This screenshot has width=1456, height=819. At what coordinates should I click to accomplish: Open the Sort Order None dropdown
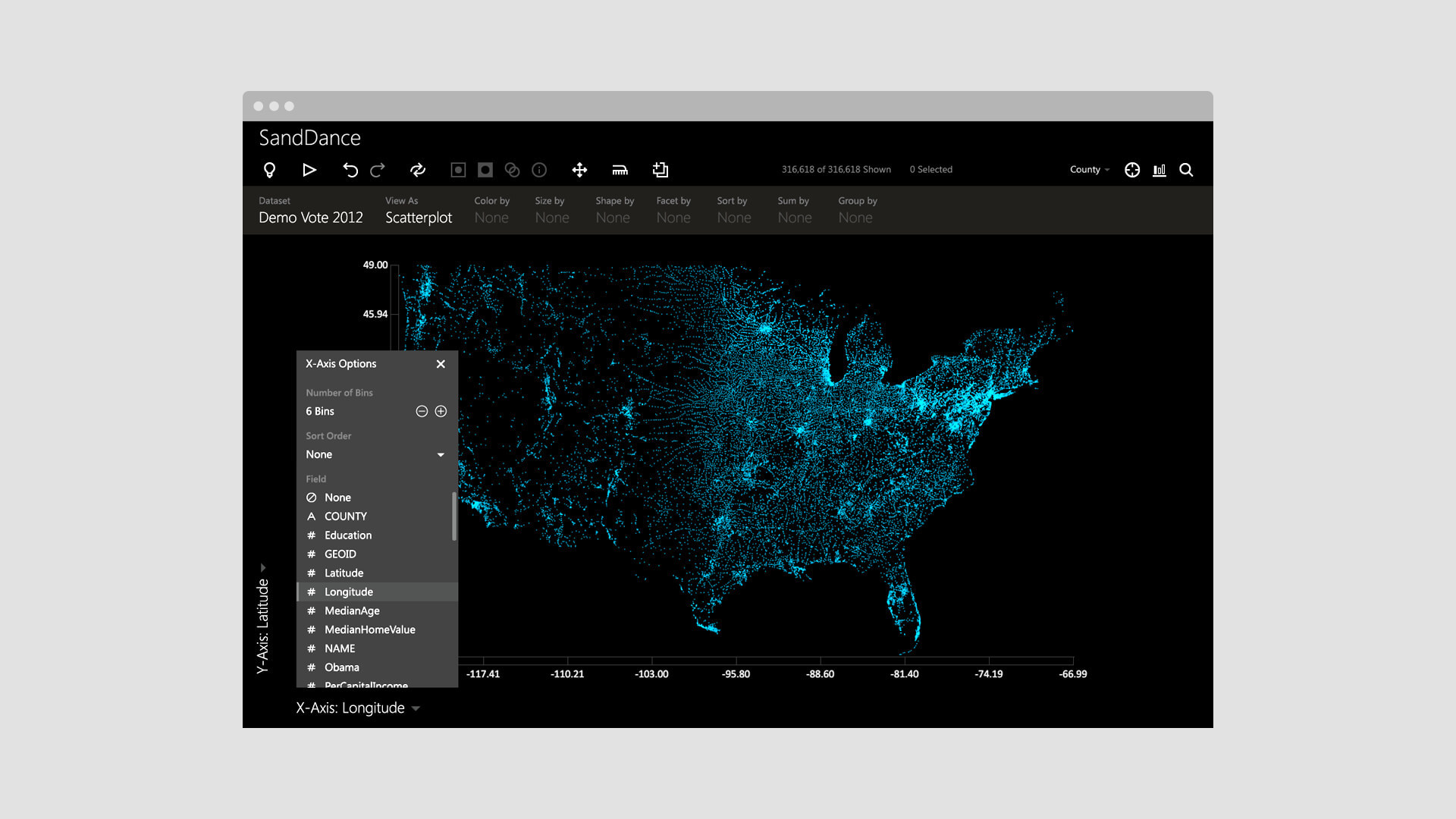point(376,454)
